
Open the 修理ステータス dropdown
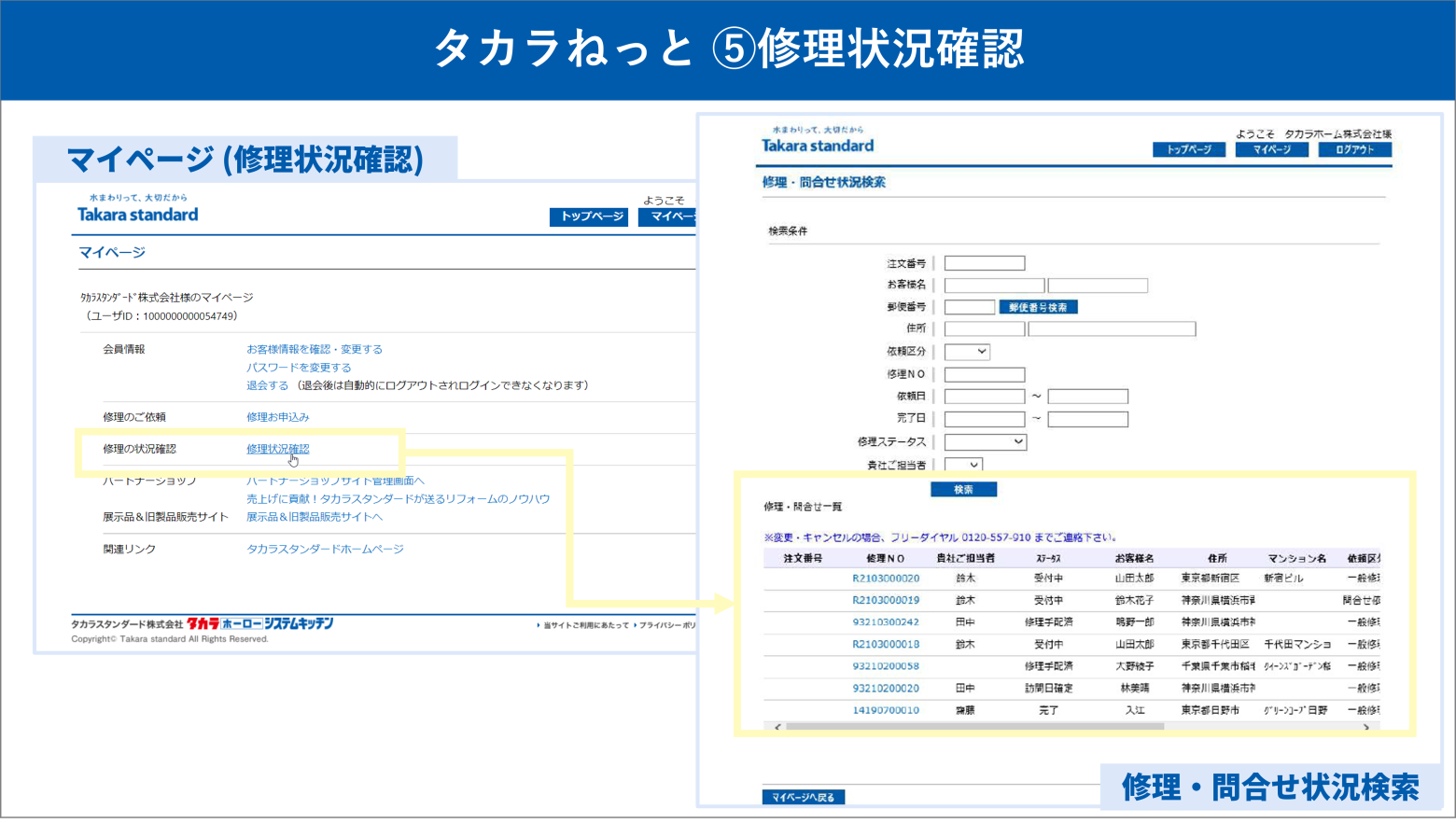pyautogui.click(x=986, y=441)
